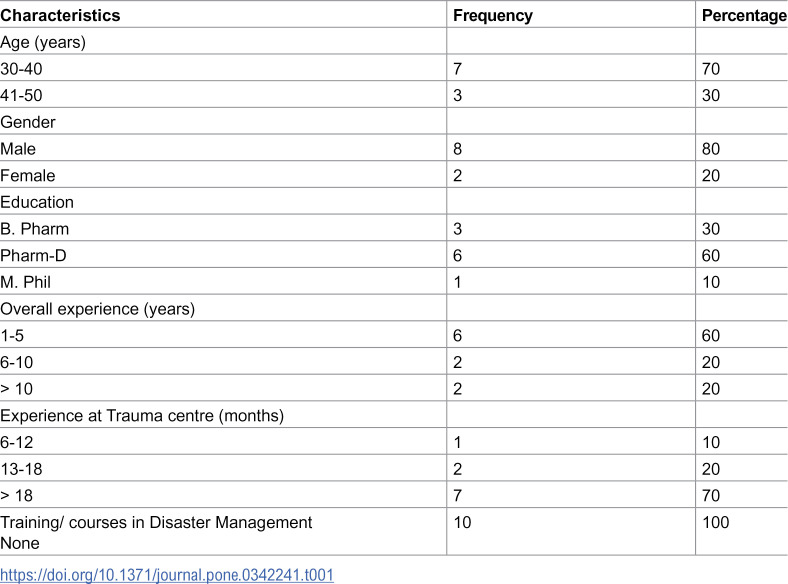Click Experience at Trauma centre (months) label
The width and height of the screenshot is (788, 584).
[x=142, y=416]
